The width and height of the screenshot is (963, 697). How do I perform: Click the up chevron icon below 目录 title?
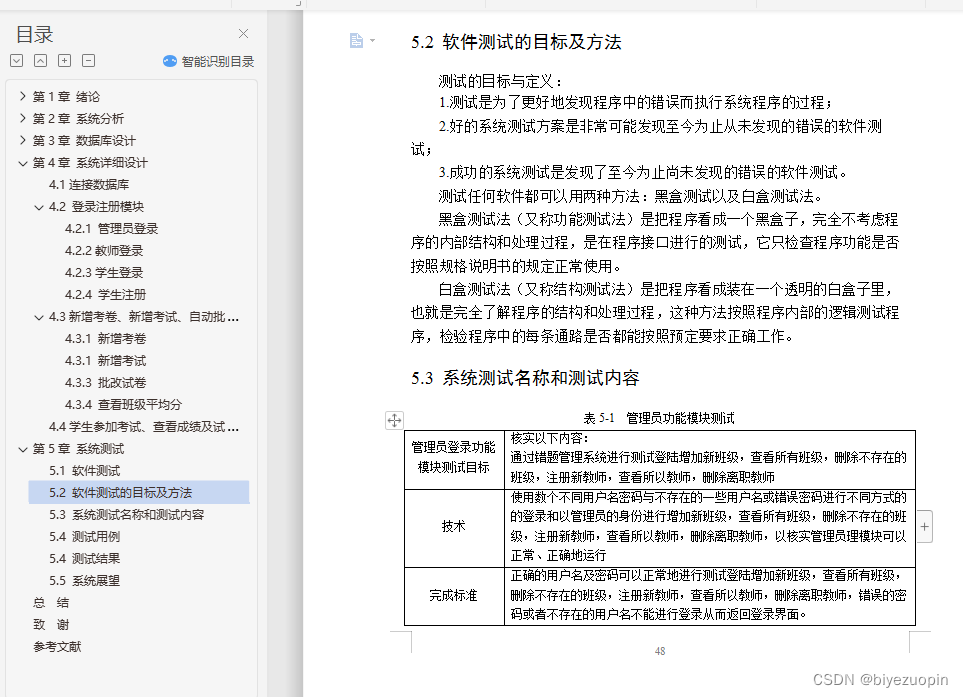[x=40, y=60]
